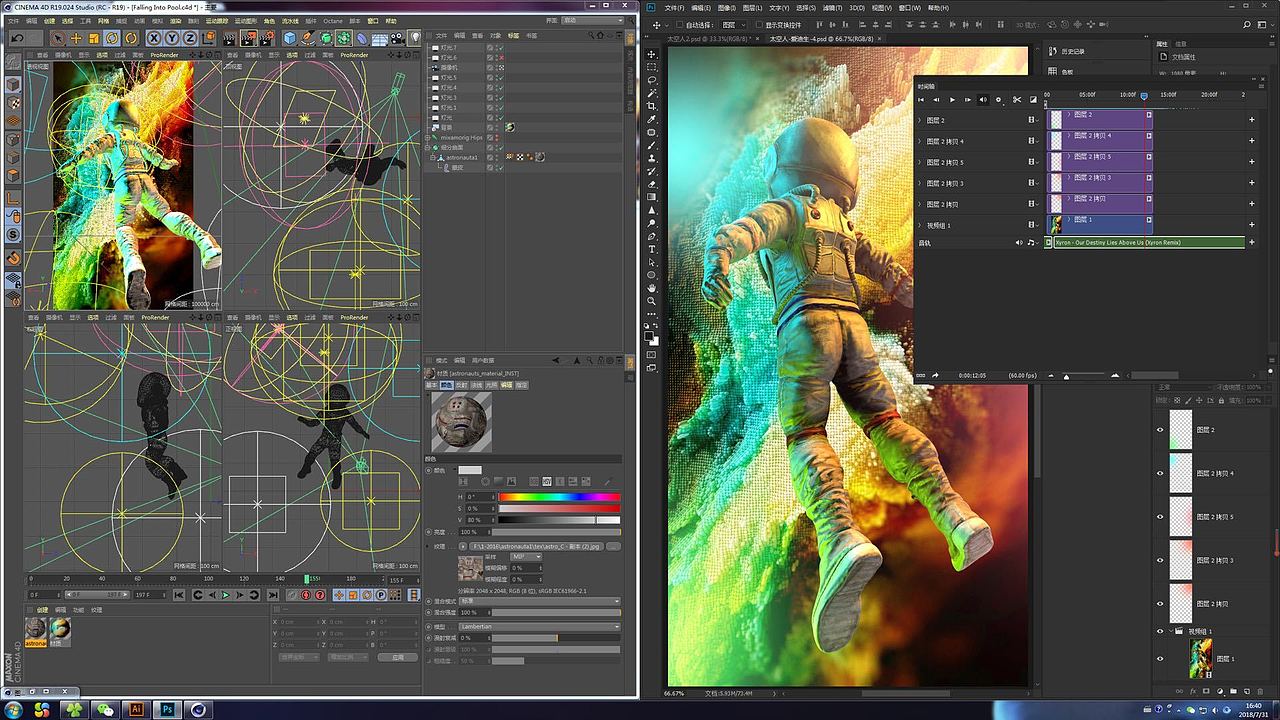Click the hue rainbow slider
The height and width of the screenshot is (720, 1280).
tap(559, 497)
